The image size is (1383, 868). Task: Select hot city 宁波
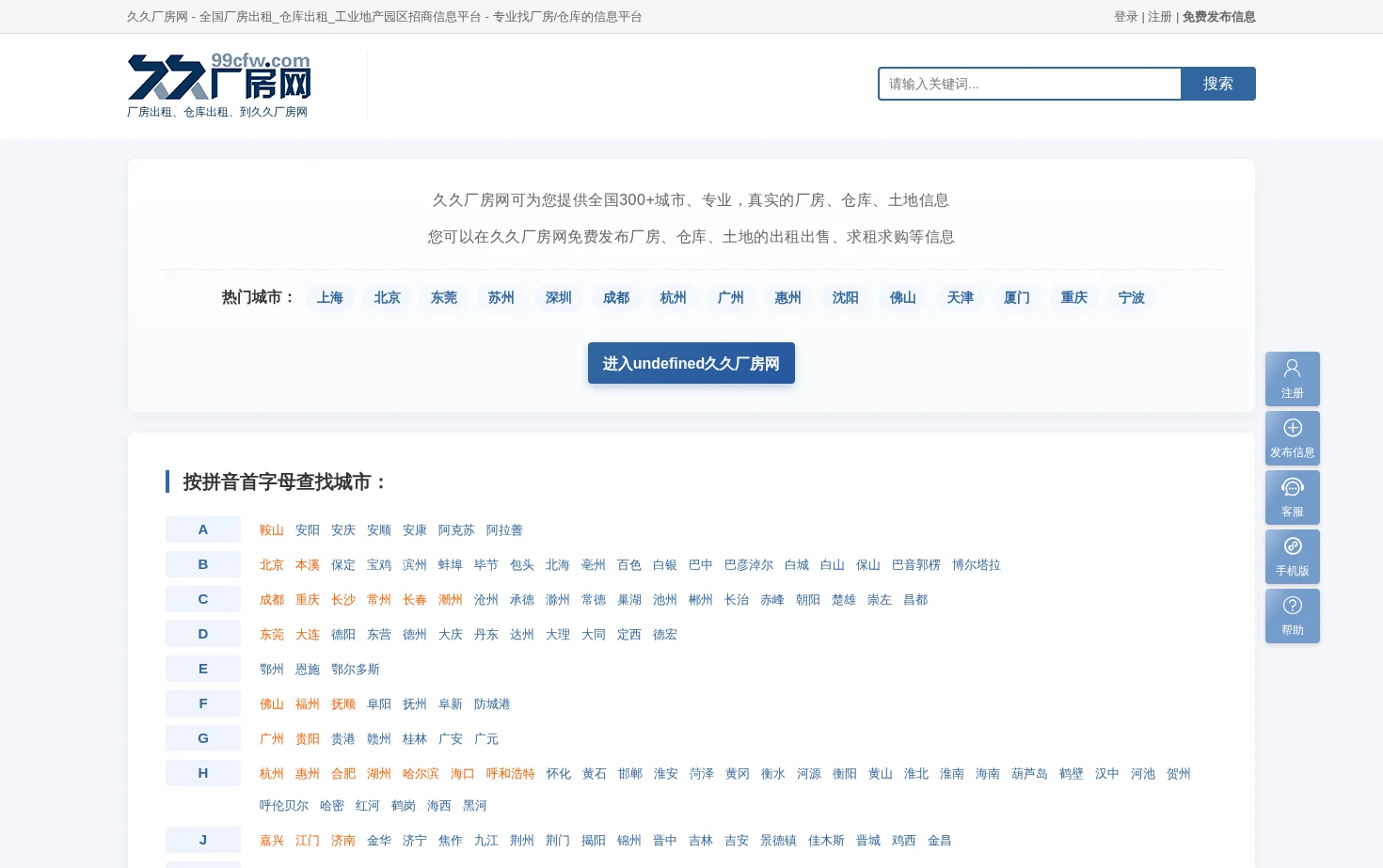[1132, 297]
